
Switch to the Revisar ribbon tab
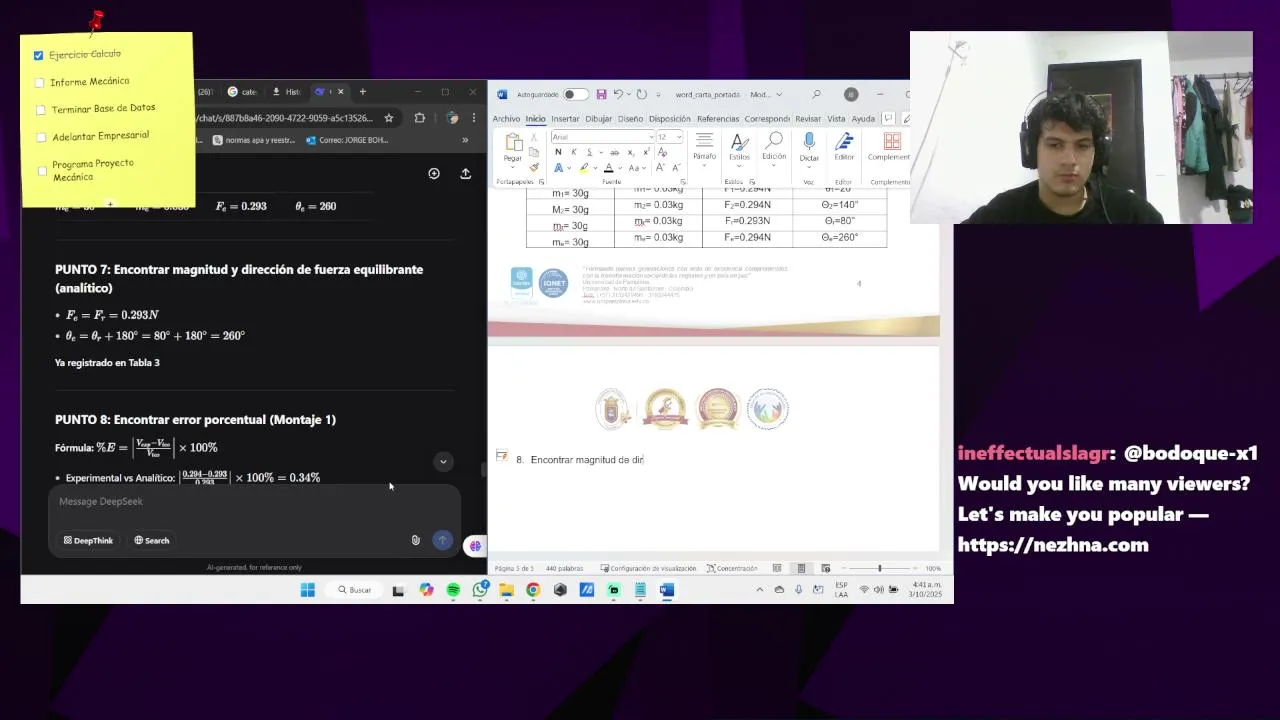[808, 119]
